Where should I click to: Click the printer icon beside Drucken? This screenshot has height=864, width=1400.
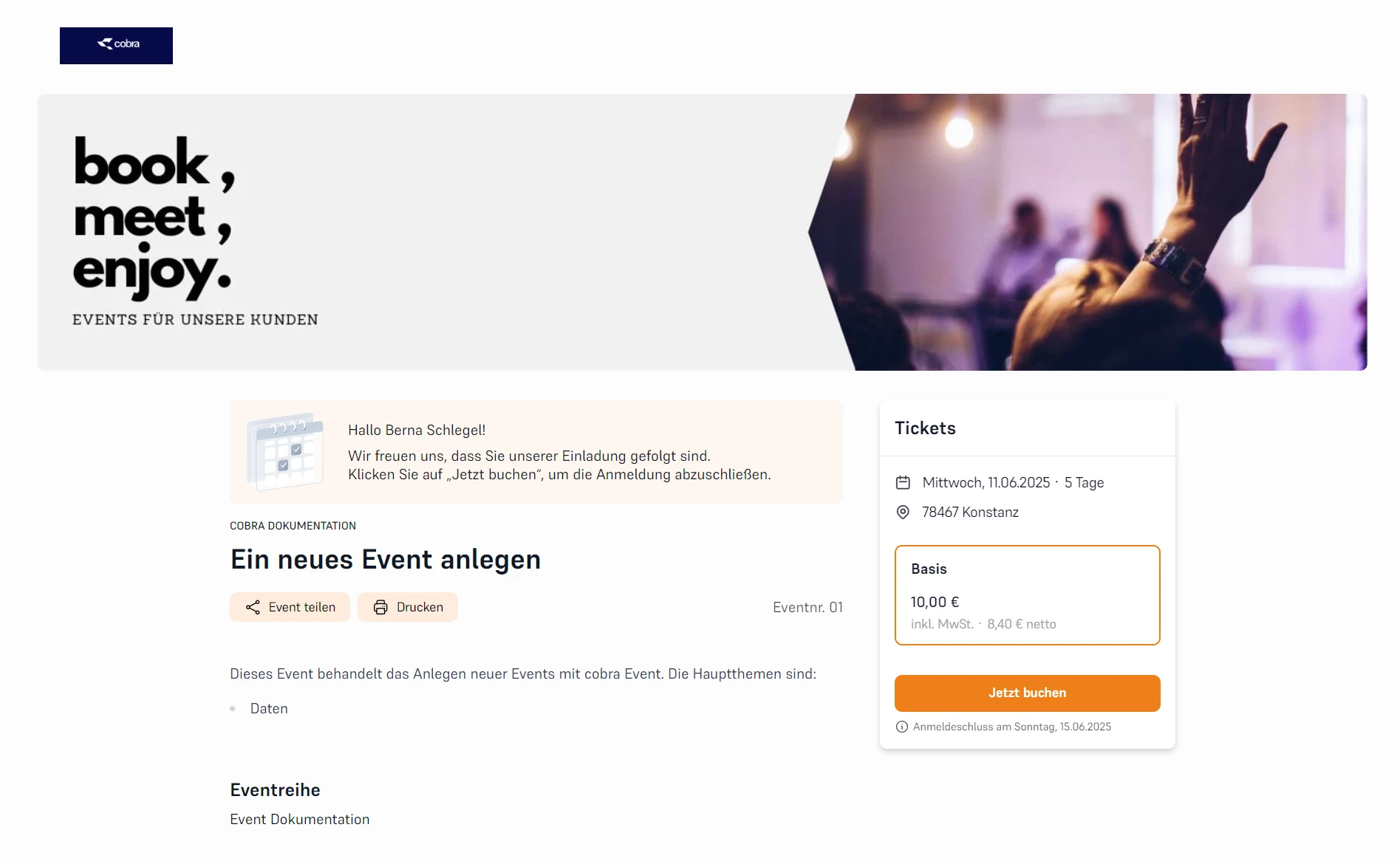point(380,607)
